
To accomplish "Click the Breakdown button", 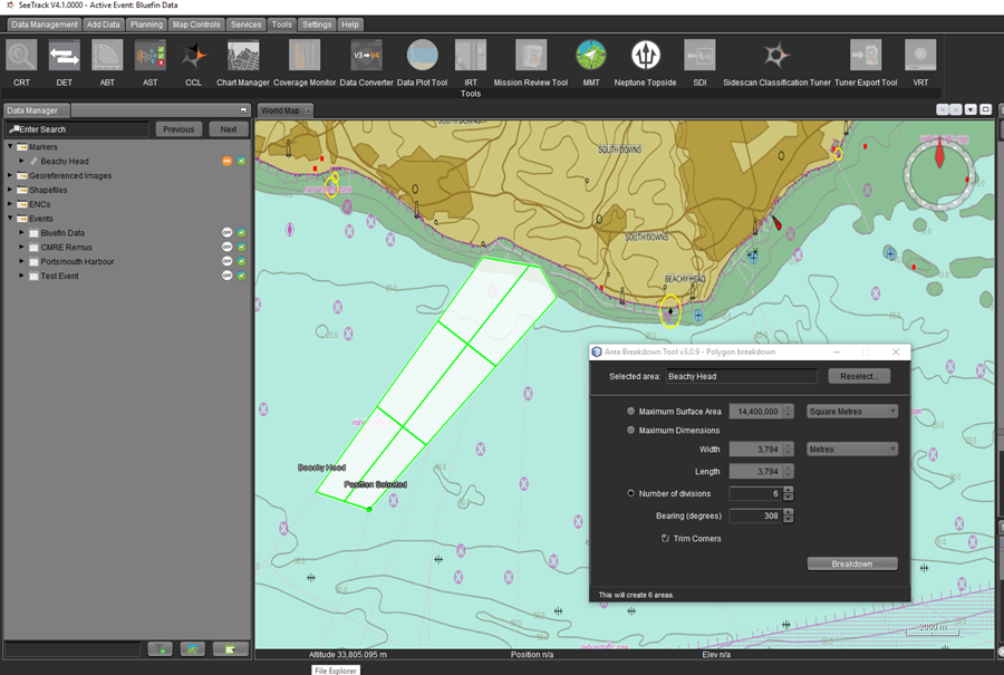I will click(x=852, y=564).
